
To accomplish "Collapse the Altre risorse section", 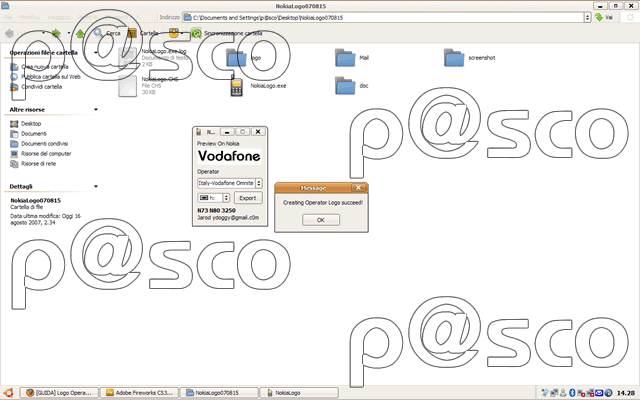I will coord(96,109).
